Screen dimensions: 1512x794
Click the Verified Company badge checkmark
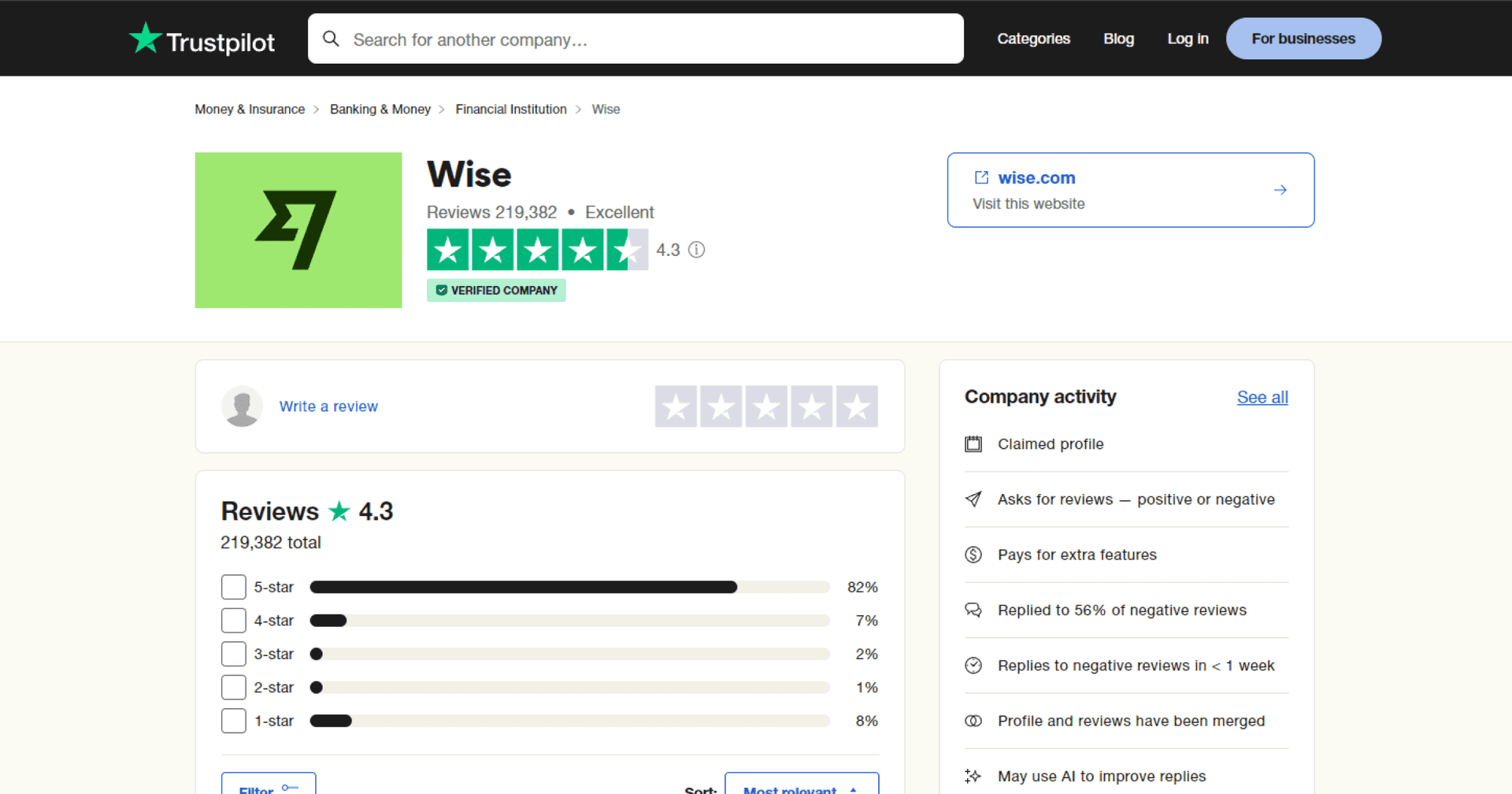(442, 290)
